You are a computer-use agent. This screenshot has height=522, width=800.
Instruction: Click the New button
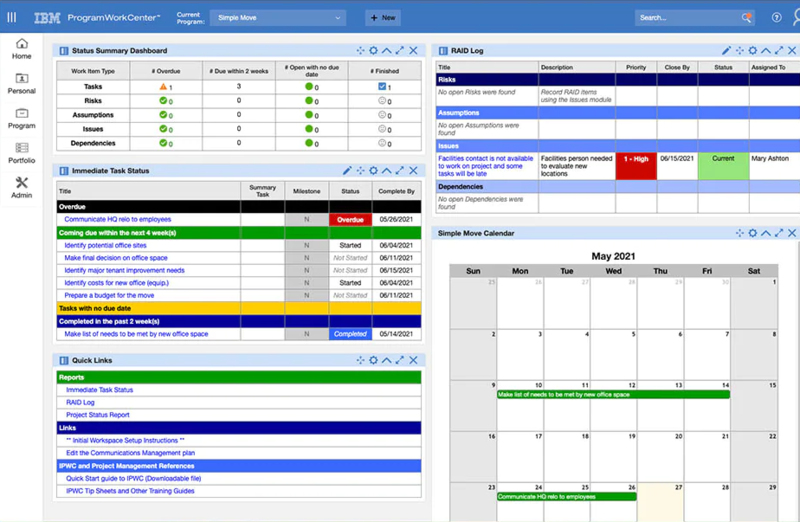tap(383, 17)
